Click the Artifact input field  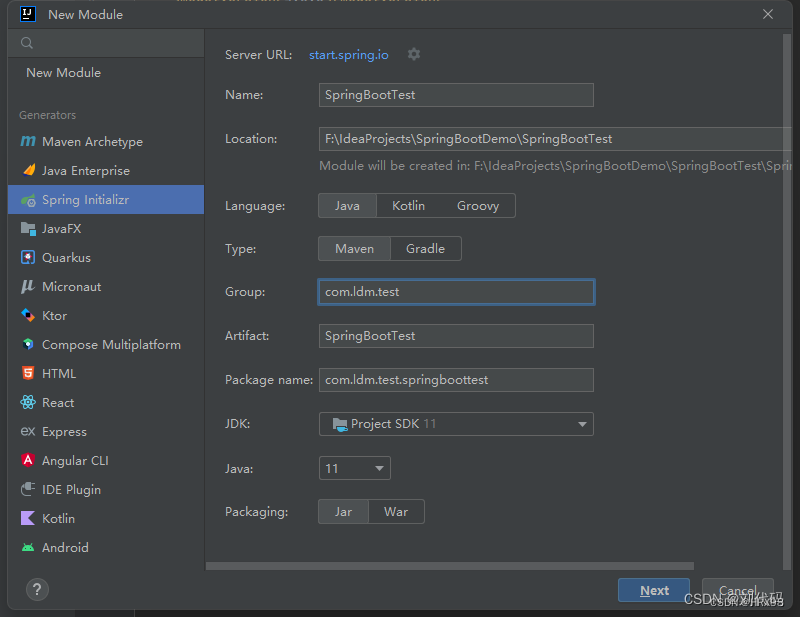(456, 336)
